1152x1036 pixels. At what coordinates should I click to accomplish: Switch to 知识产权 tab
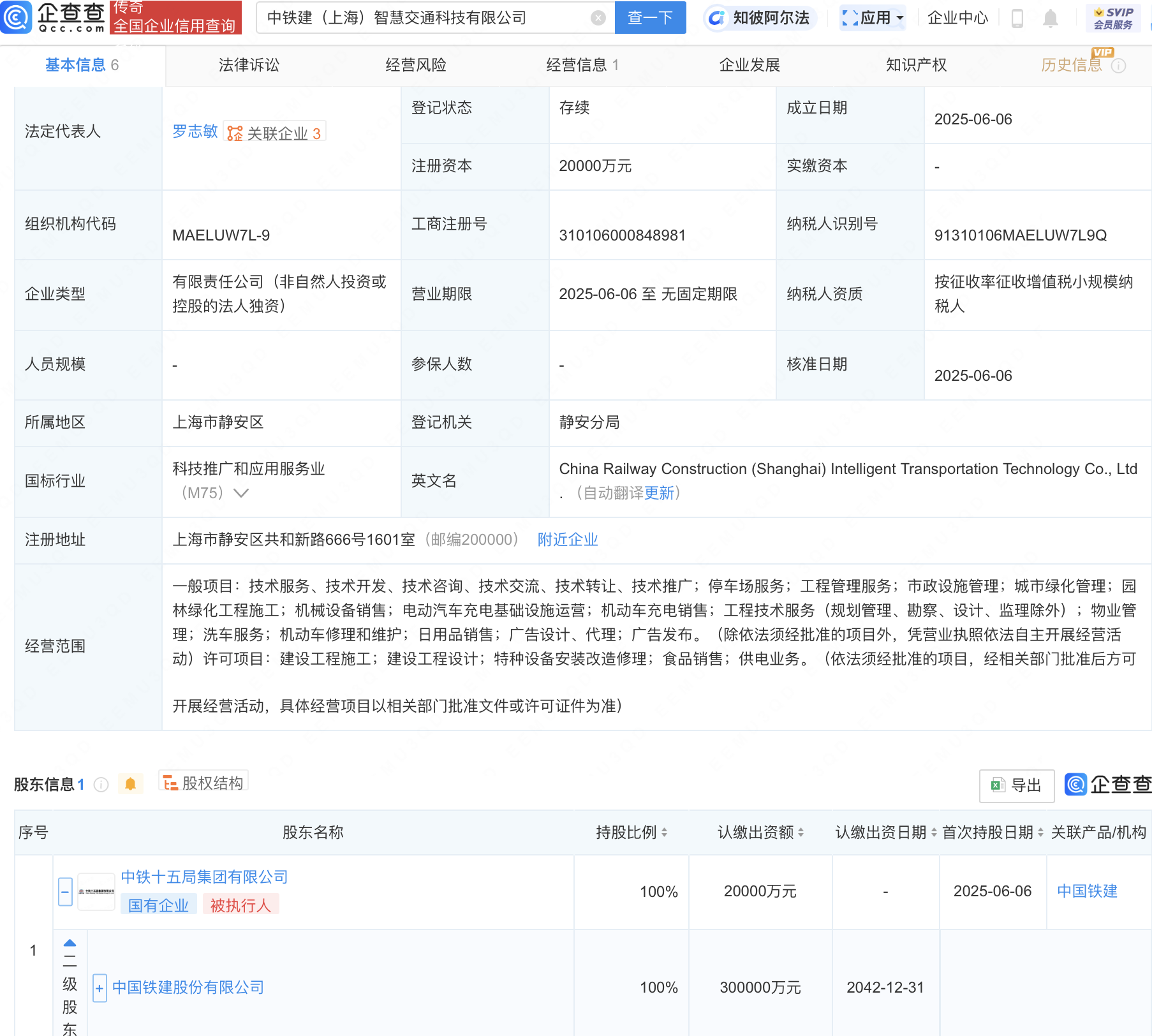tap(916, 65)
